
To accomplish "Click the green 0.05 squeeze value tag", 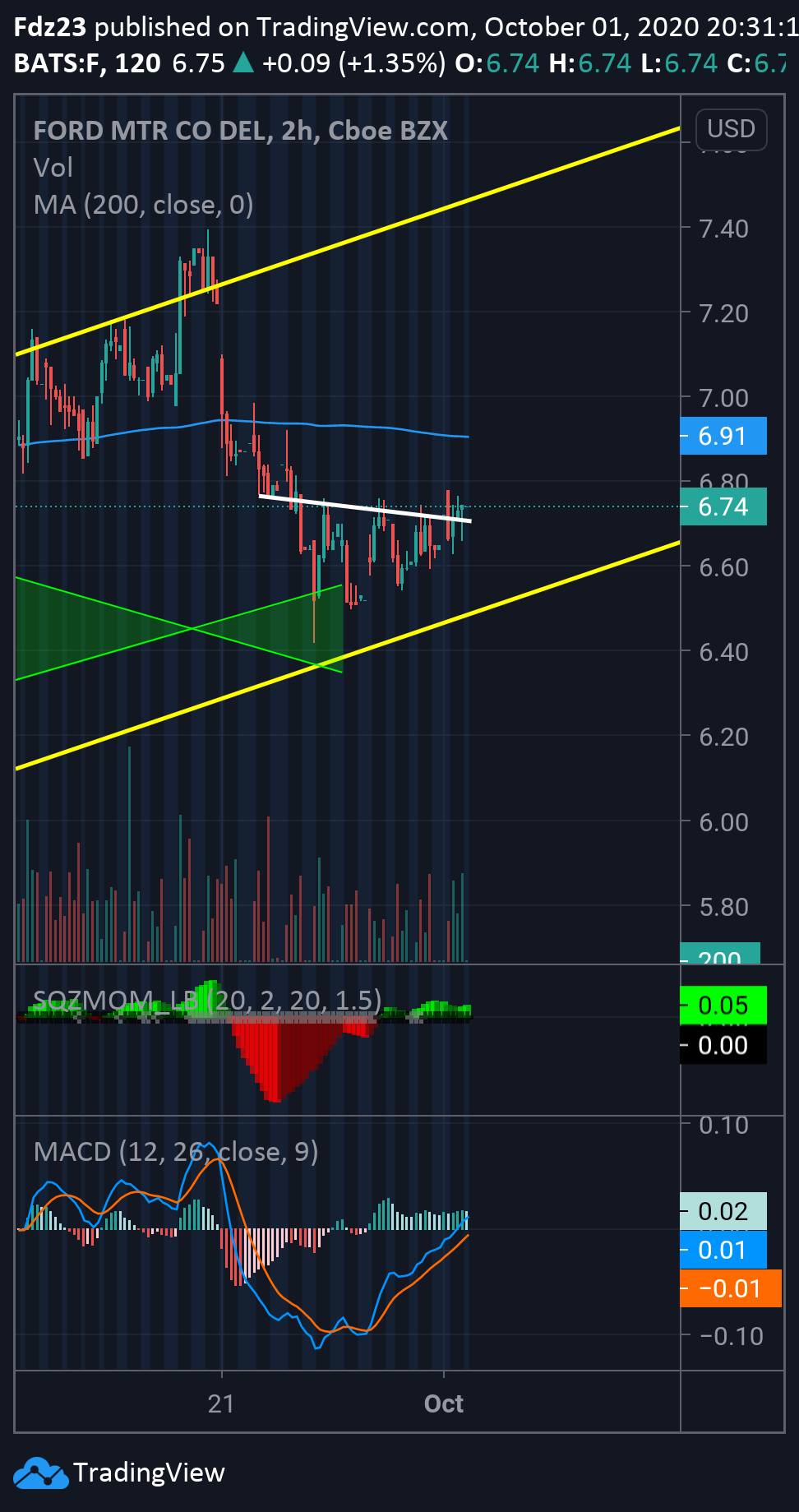I will pyautogui.click(x=723, y=1006).
